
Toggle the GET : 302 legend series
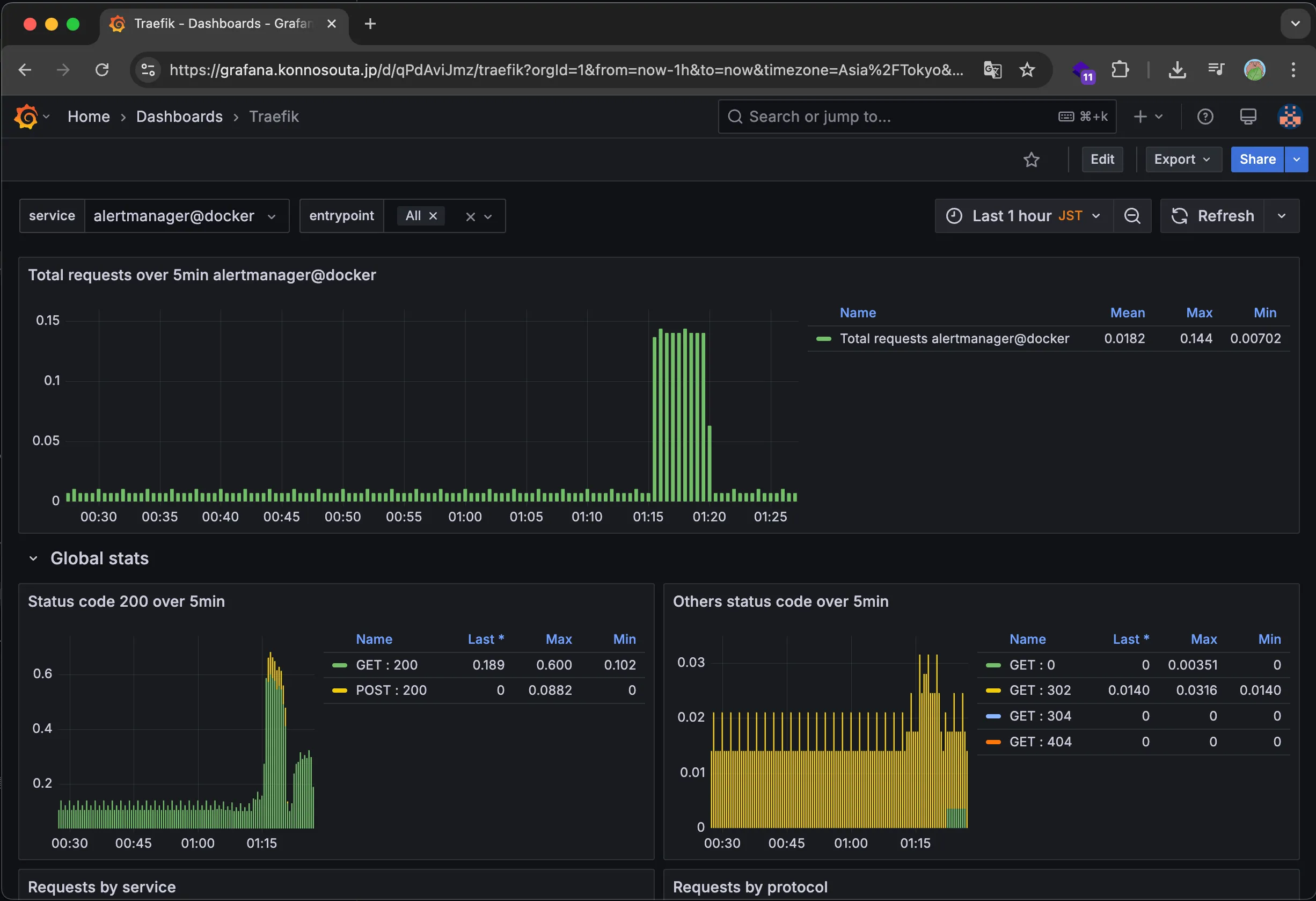tap(1040, 690)
